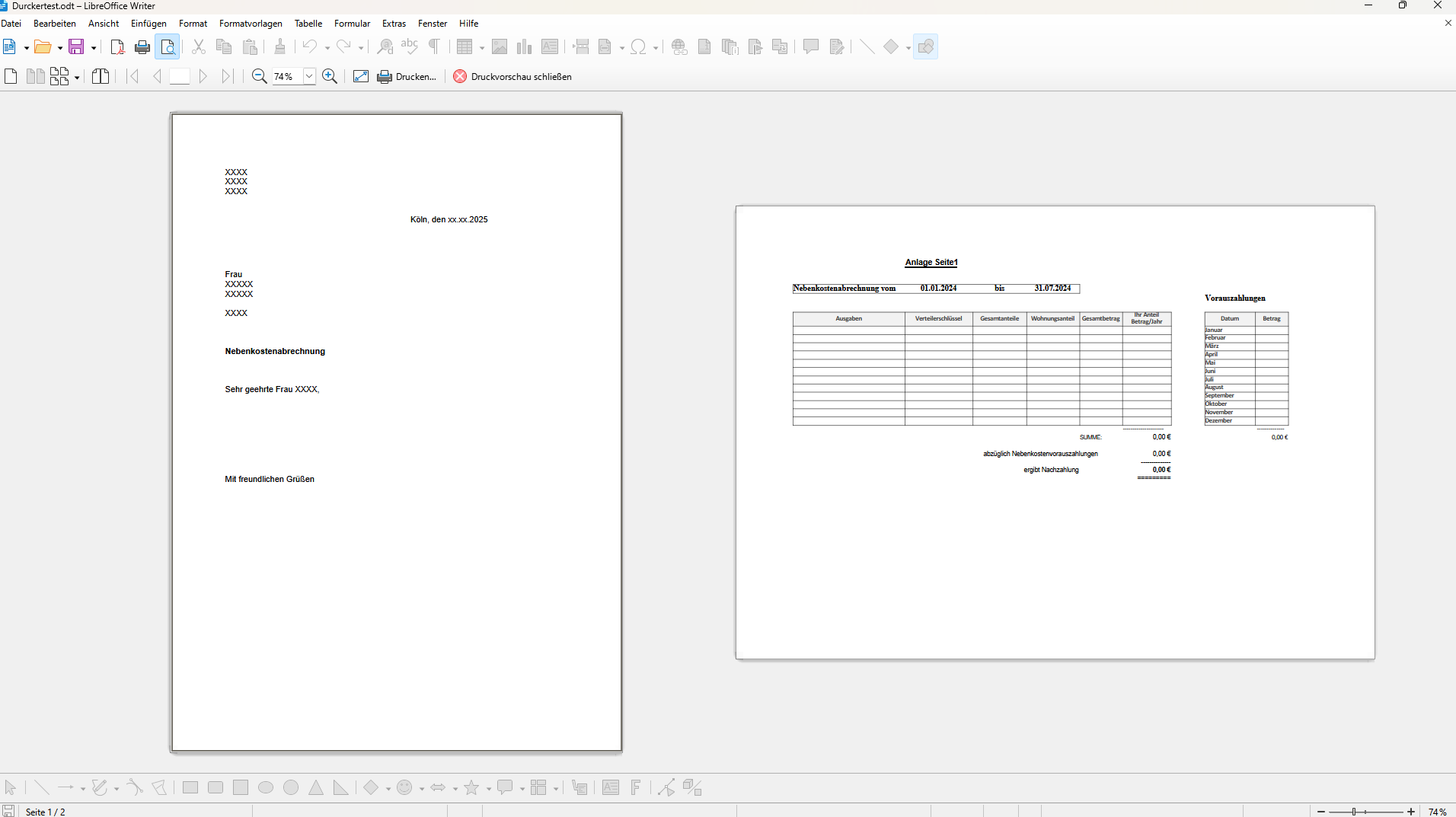Click the Insert Line icon in top toolbar
This screenshot has width=1456, height=817.
coord(867,47)
